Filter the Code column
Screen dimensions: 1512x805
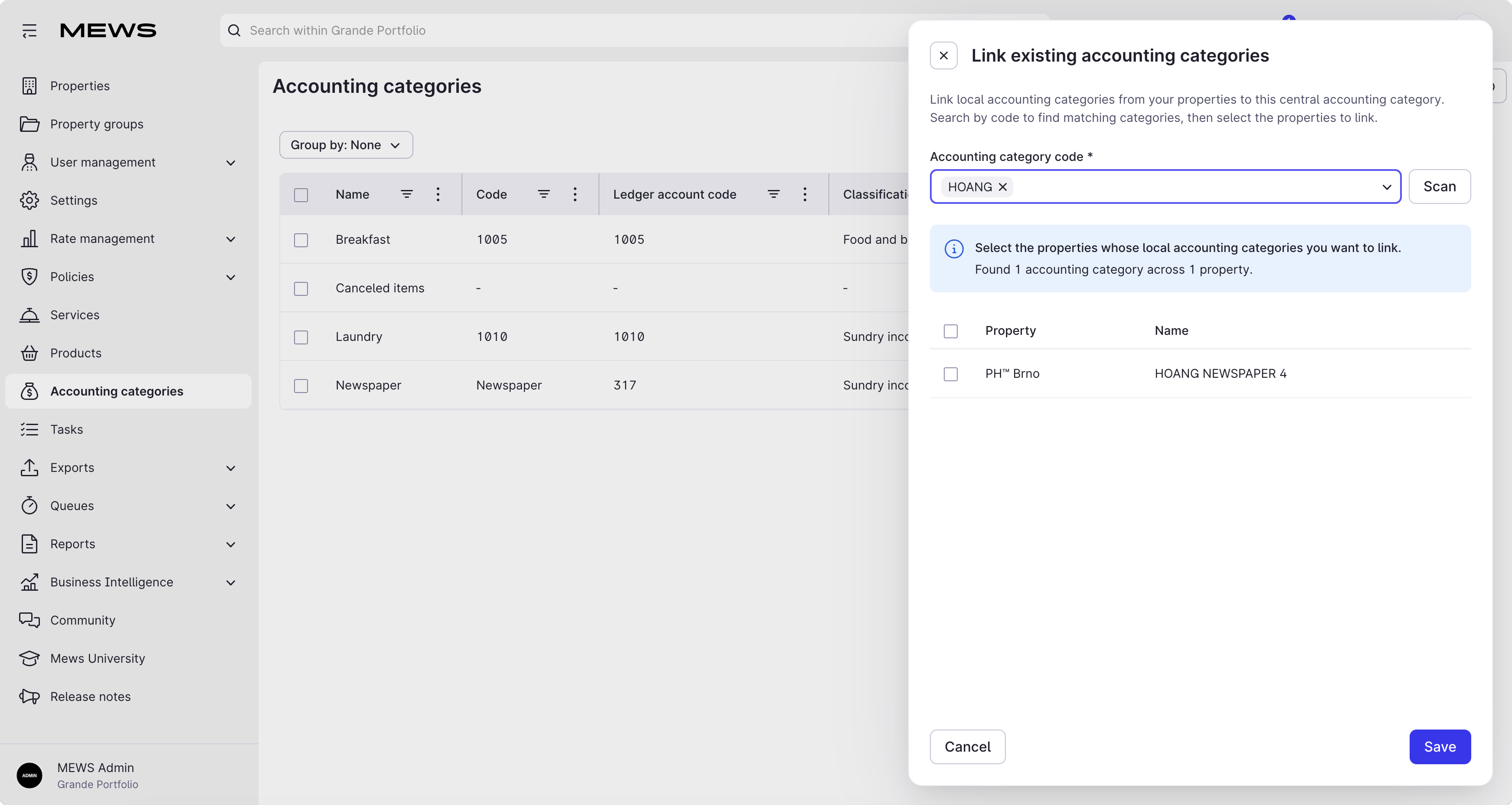[x=544, y=194]
